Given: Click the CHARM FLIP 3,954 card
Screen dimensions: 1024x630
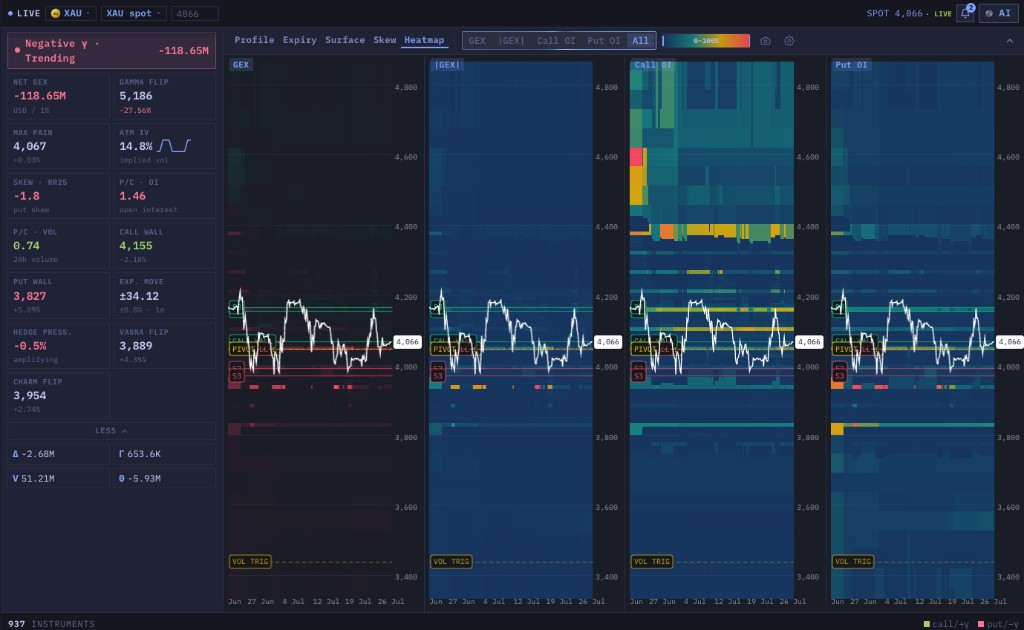Looking at the screenshot, I should (57, 395).
